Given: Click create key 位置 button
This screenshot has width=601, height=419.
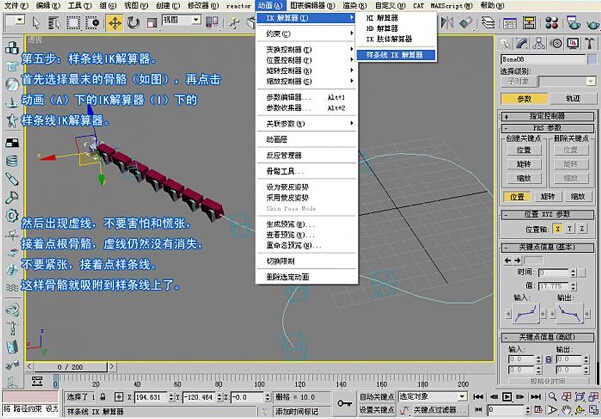Looking at the screenshot, I should click(524, 150).
